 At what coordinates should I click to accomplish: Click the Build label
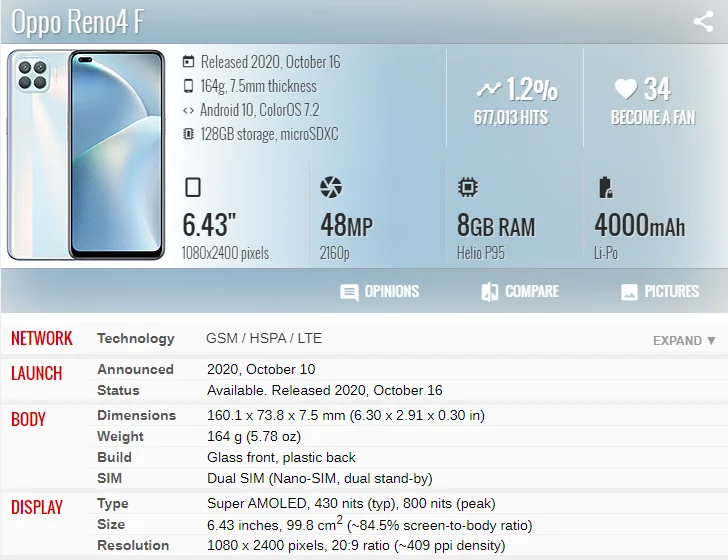114,457
